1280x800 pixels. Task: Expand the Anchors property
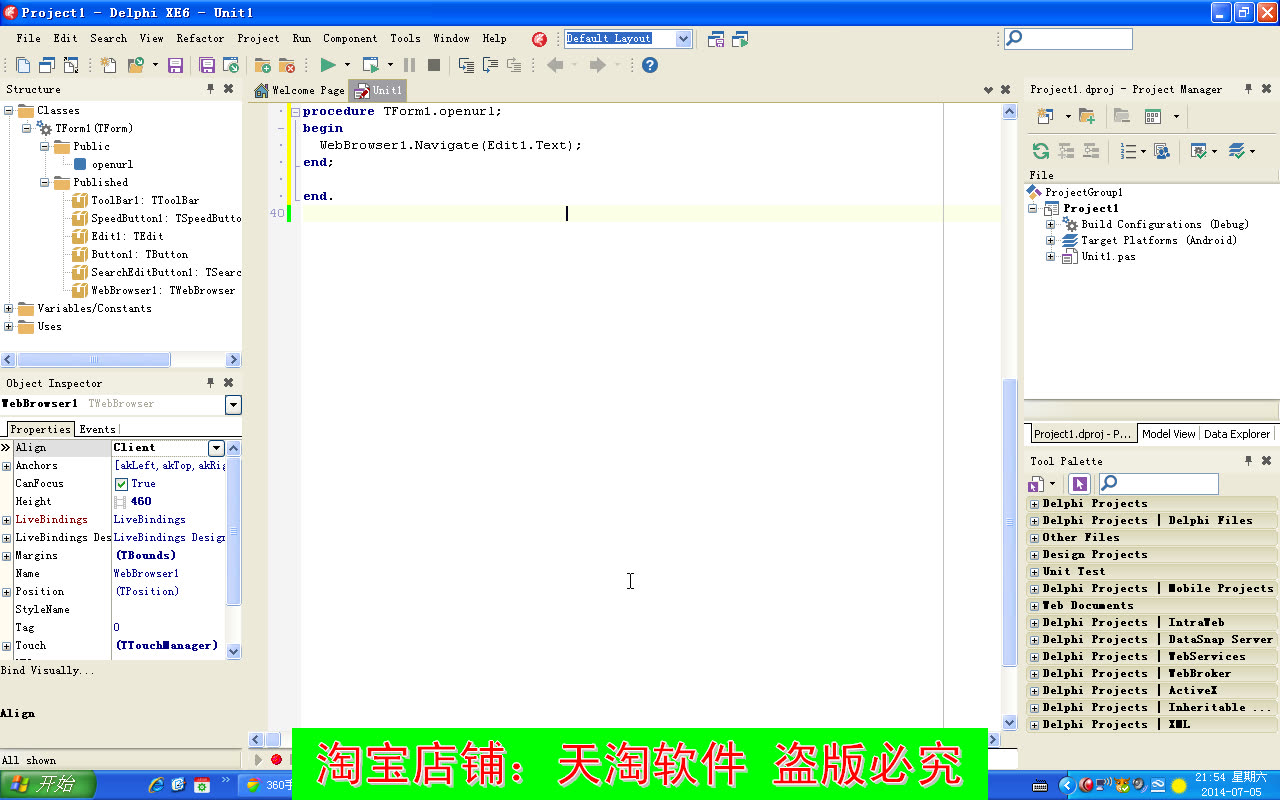click(x=6, y=466)
